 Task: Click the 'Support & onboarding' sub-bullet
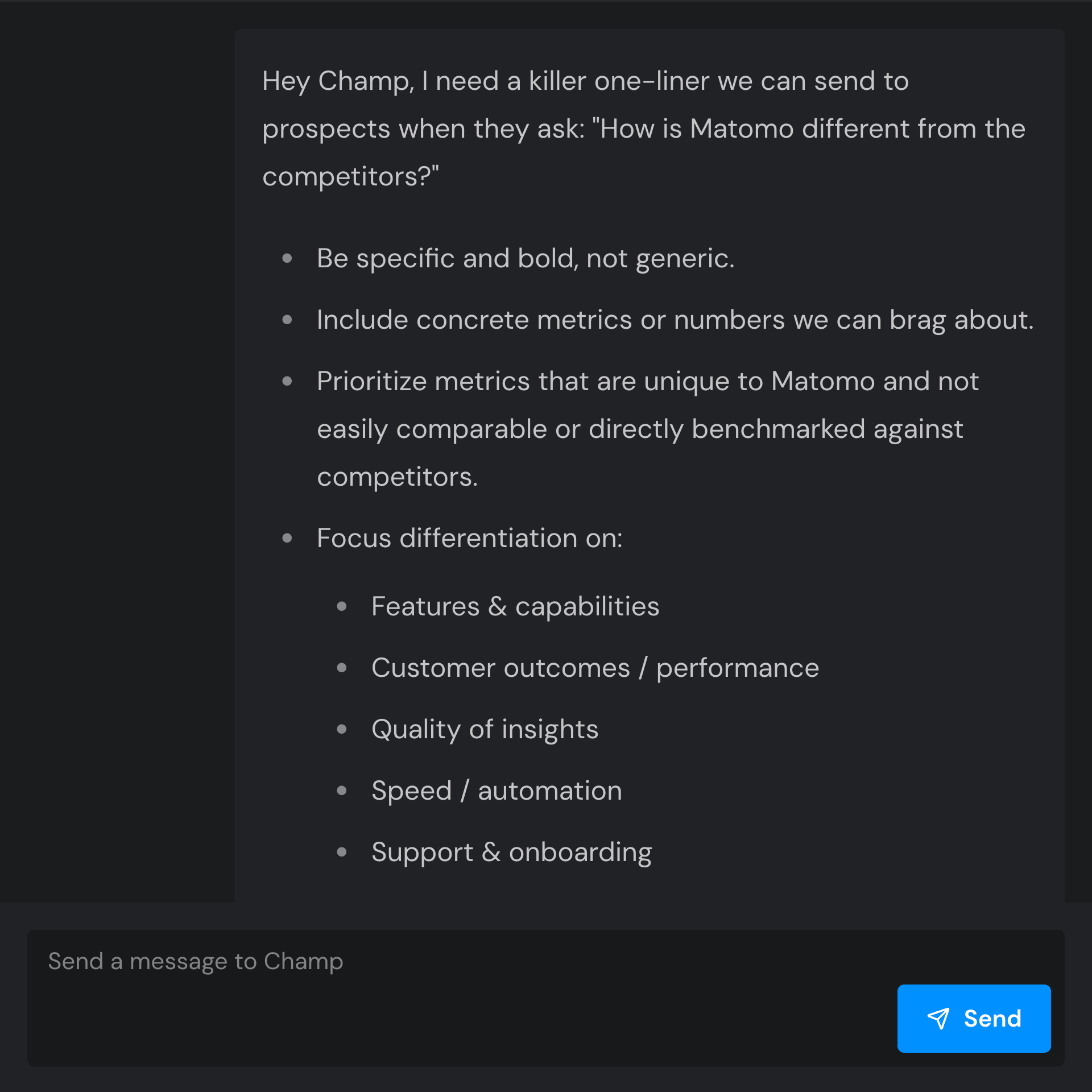(x=511, y=852)
